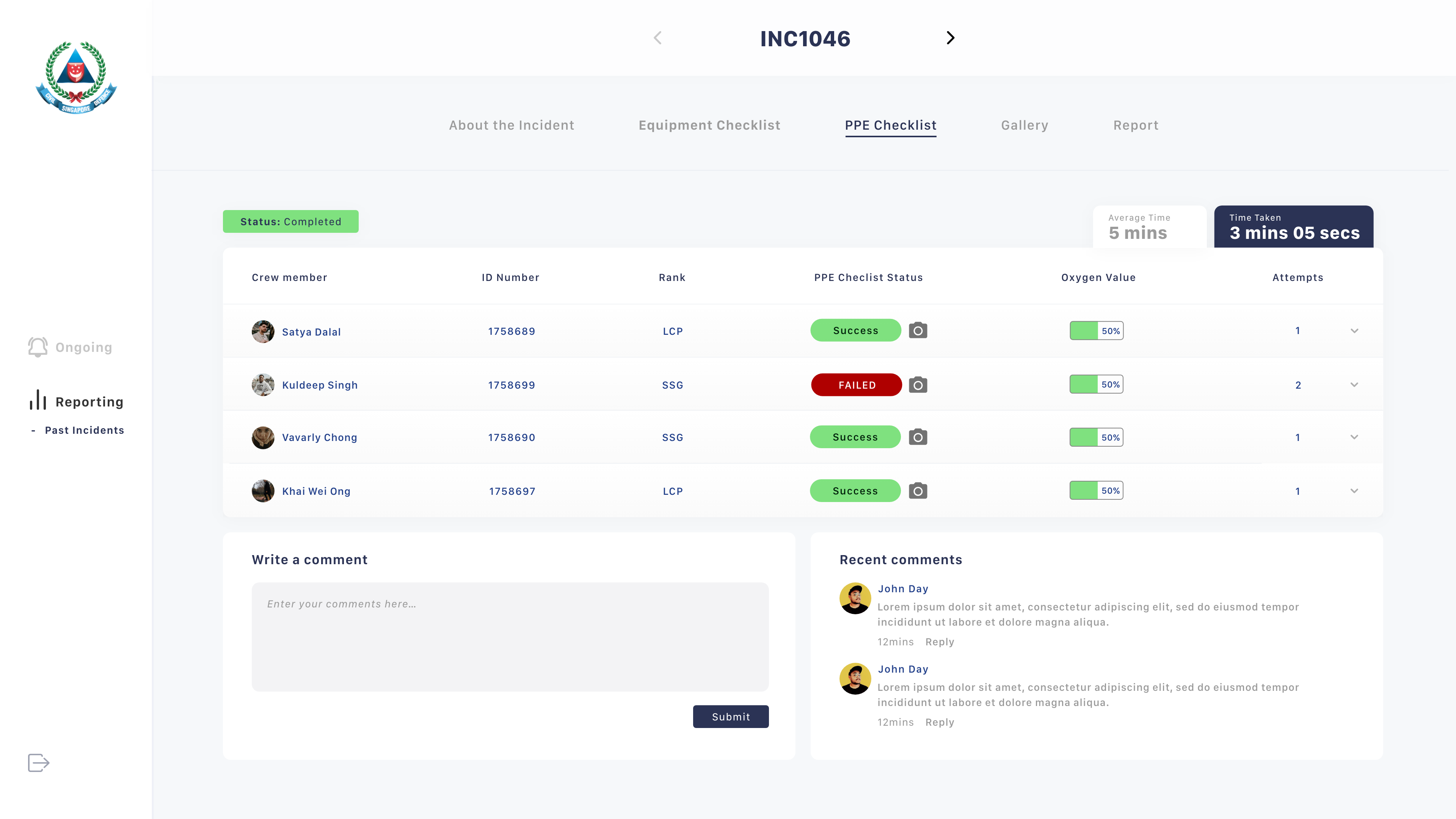The height and width of the screenshot is (819, 1456).
Task: Reply to first John Day comment
Action: coord(940,642)
